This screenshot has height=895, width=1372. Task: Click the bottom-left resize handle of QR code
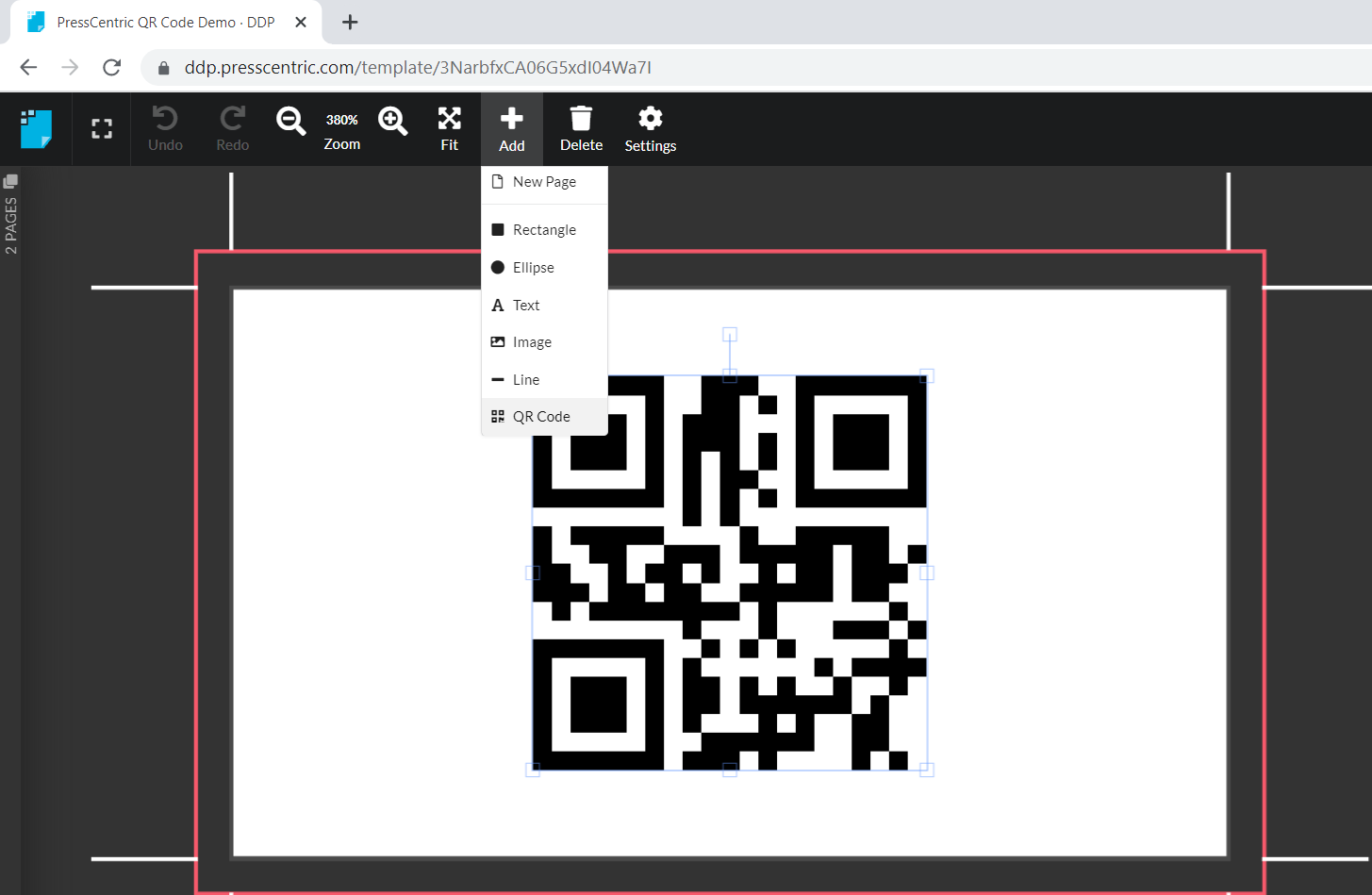[x=533, y=770]
